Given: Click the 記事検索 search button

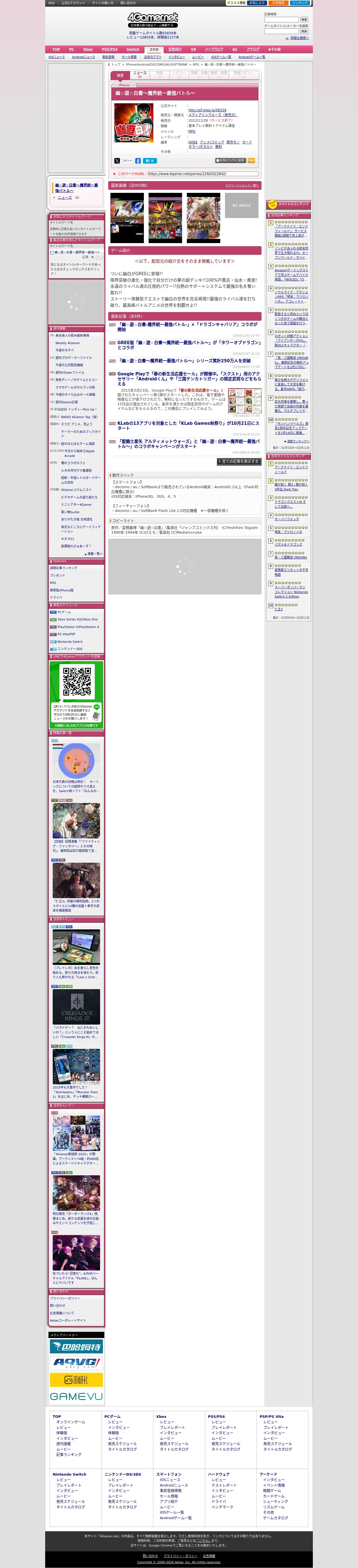Looking at the screenshot, I should (x=304, y=20).
